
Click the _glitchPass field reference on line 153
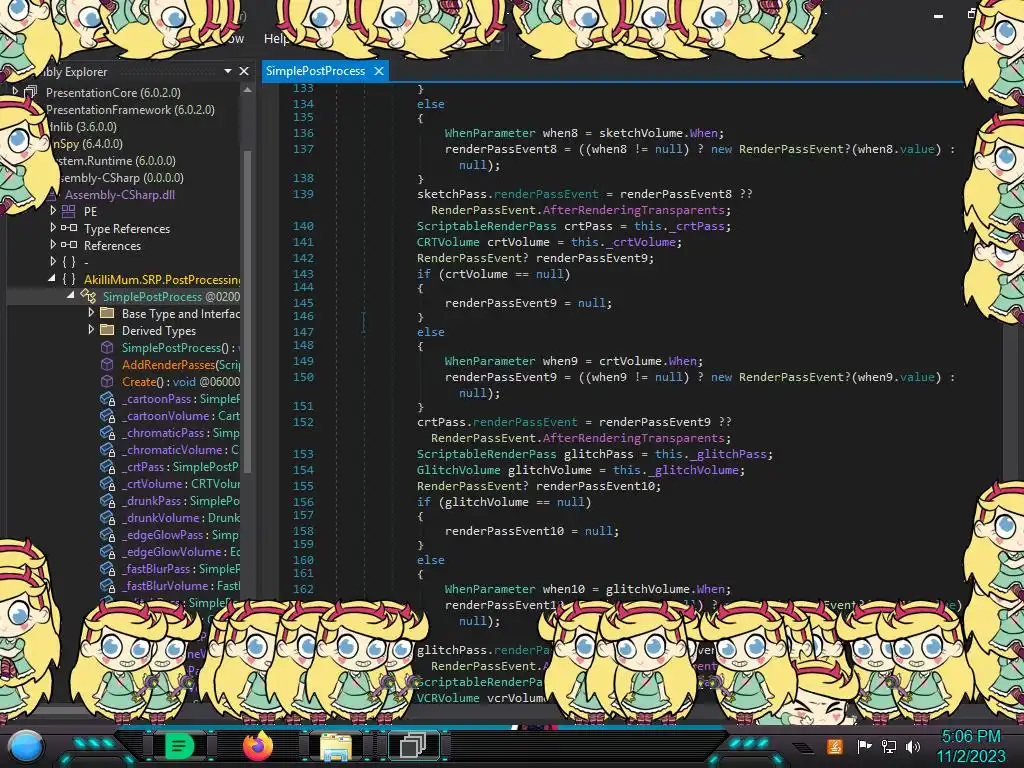(729, 454)
